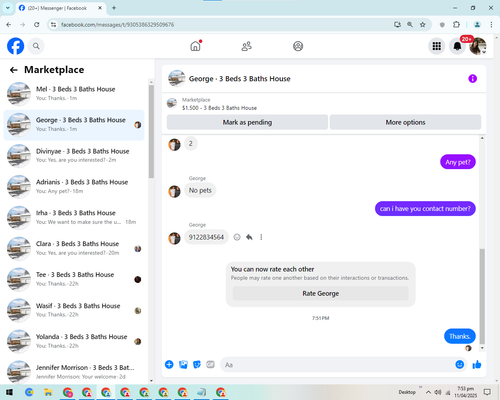Image resolution: width=500 pixels, height=400 pixels.
Task: Bookmark this page with the star
Action: coord(422,25)
